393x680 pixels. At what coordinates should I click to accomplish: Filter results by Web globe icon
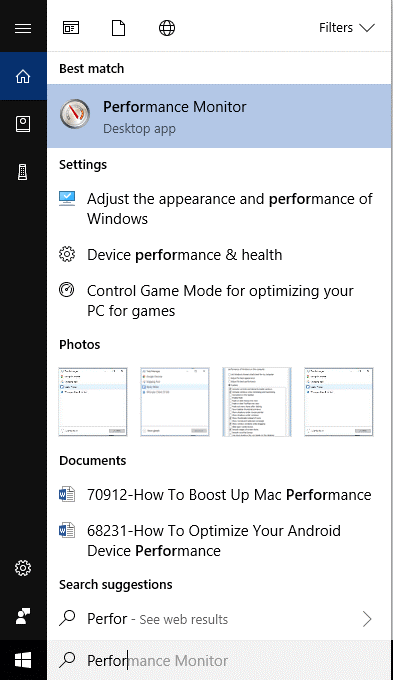(x=167, y=28)
